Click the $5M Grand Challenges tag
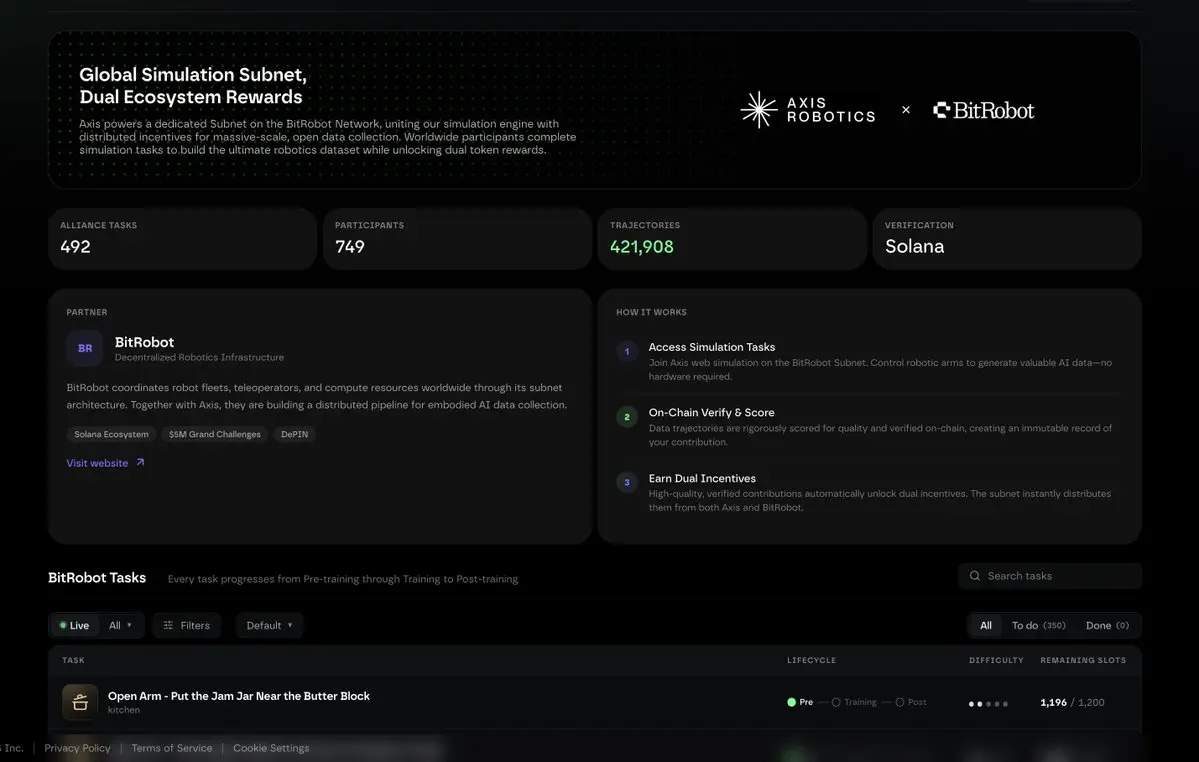The height and width of the screenshot is (762, 1199). tap(215, 434)
